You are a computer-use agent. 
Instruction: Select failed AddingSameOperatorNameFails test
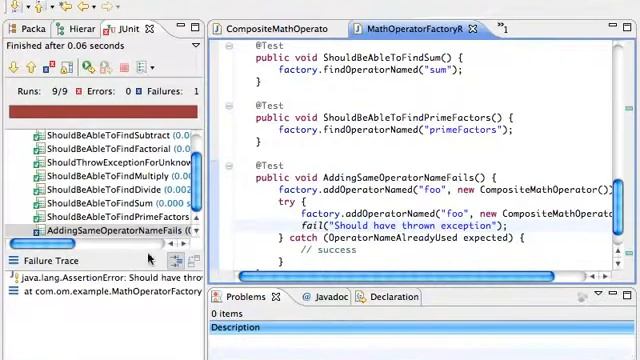pyautogui.click(x=112, y=231)
